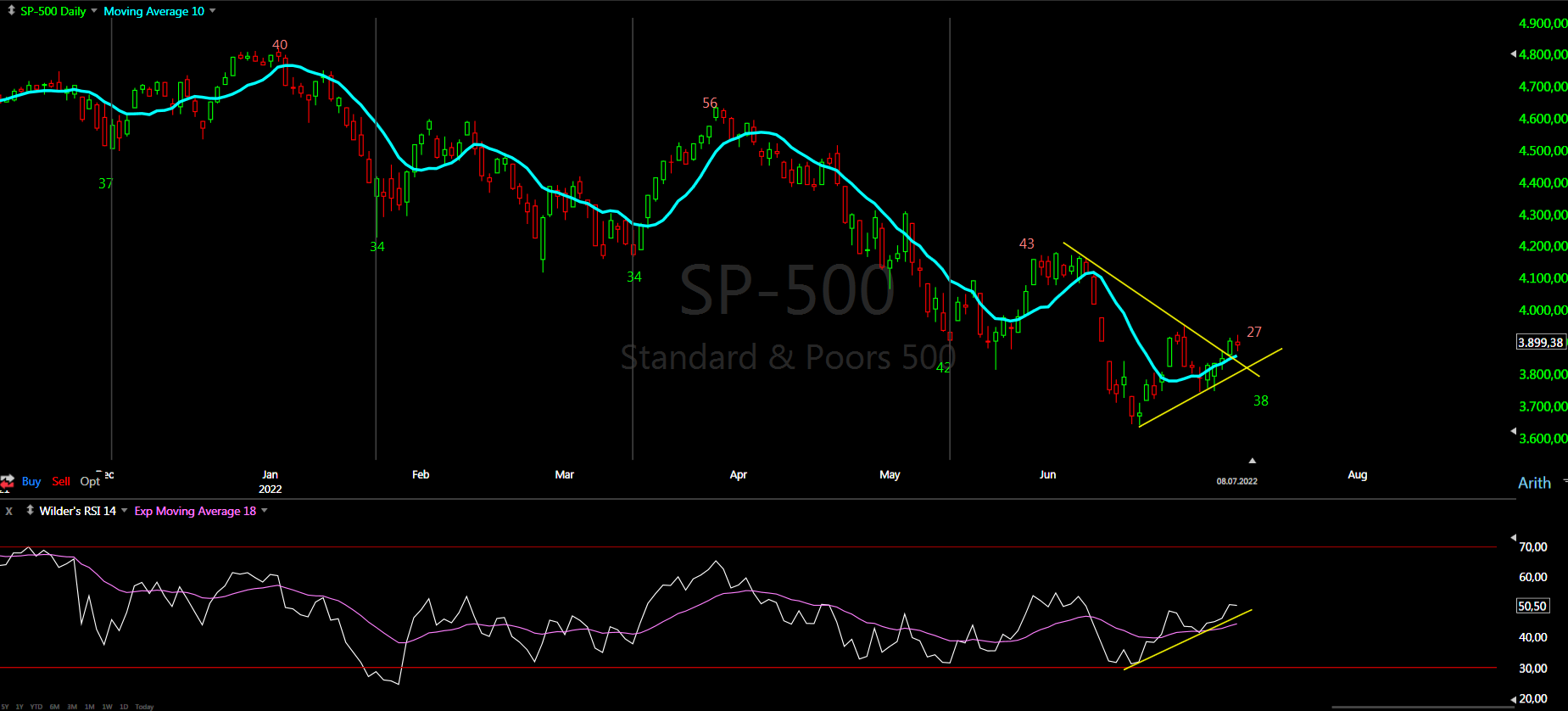Set the chart range to YTD
Screen dimensions: 1568x711
tap(36, 707)
